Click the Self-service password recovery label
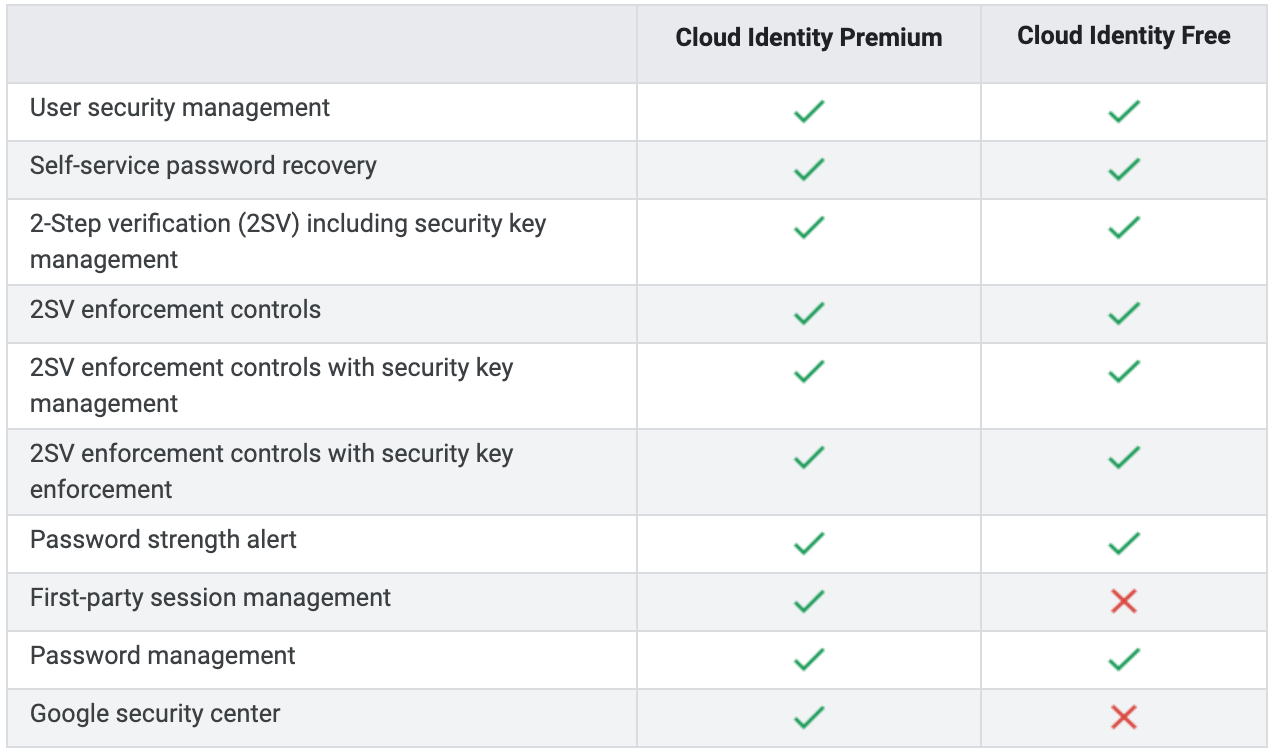Screen dimensions: 1276x756 click(x=203, y=166)
